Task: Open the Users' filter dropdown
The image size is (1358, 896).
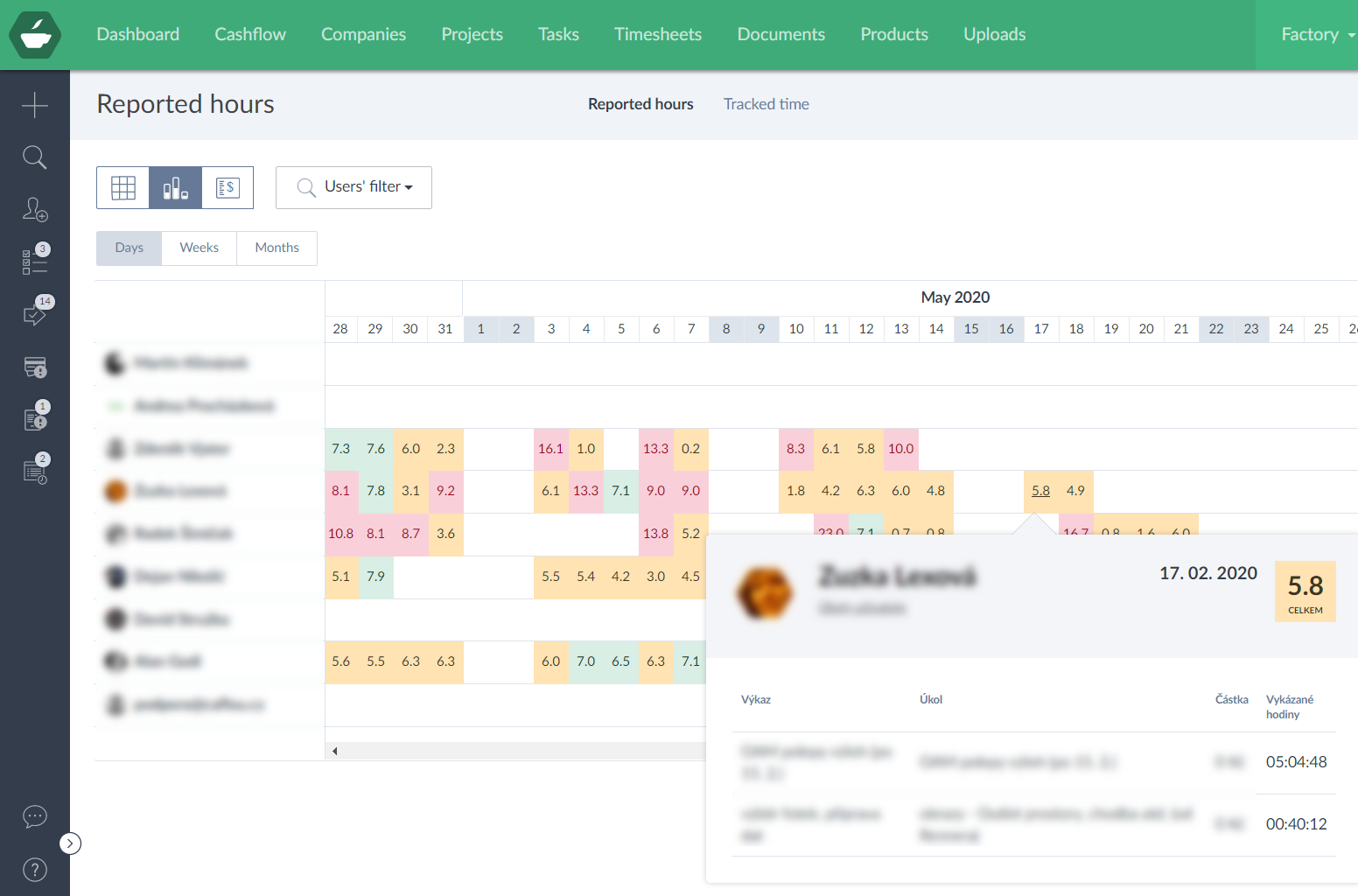Action: 353,187
